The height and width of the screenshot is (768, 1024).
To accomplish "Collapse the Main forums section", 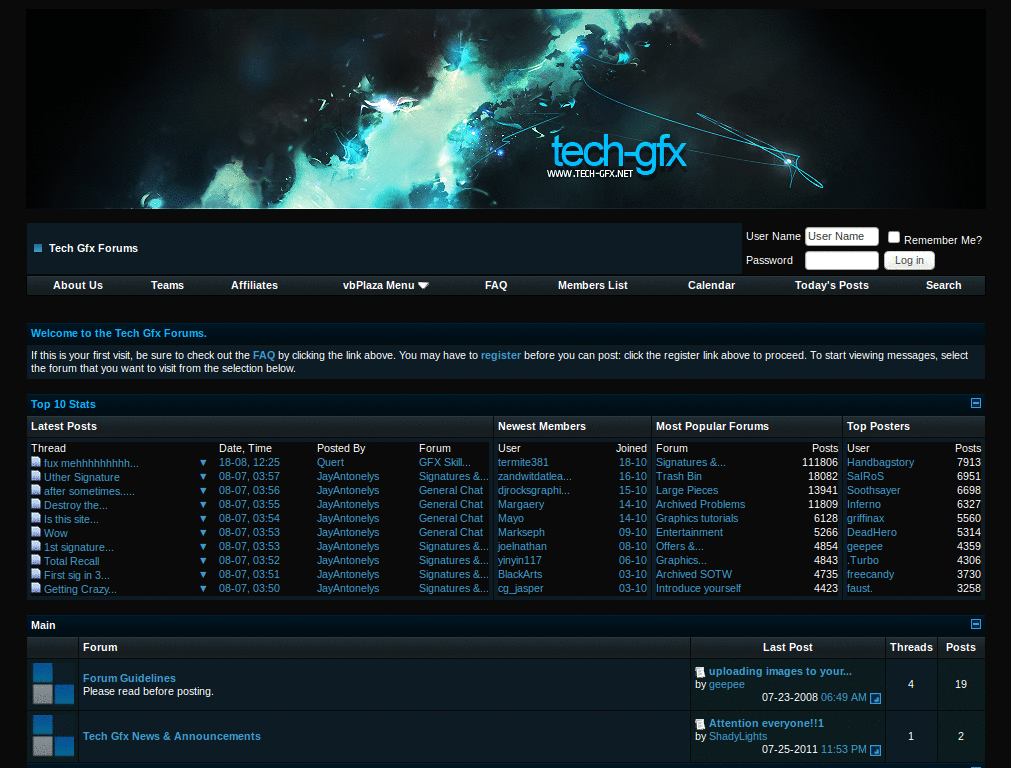I will (x=975, y=623).
